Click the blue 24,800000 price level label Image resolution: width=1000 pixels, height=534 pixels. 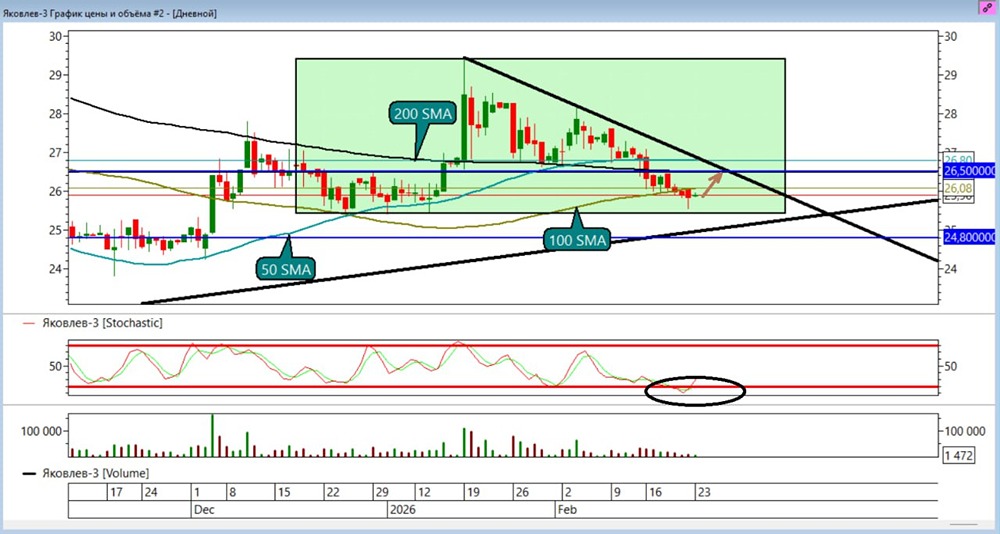(x=969, y=237)
